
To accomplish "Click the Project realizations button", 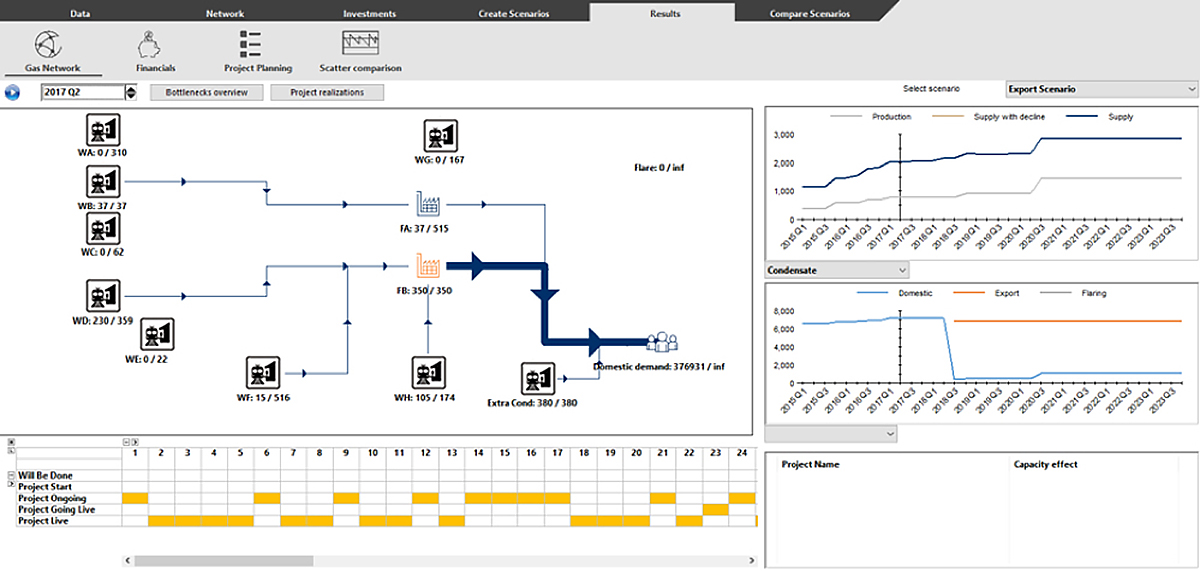I will 327,93.
